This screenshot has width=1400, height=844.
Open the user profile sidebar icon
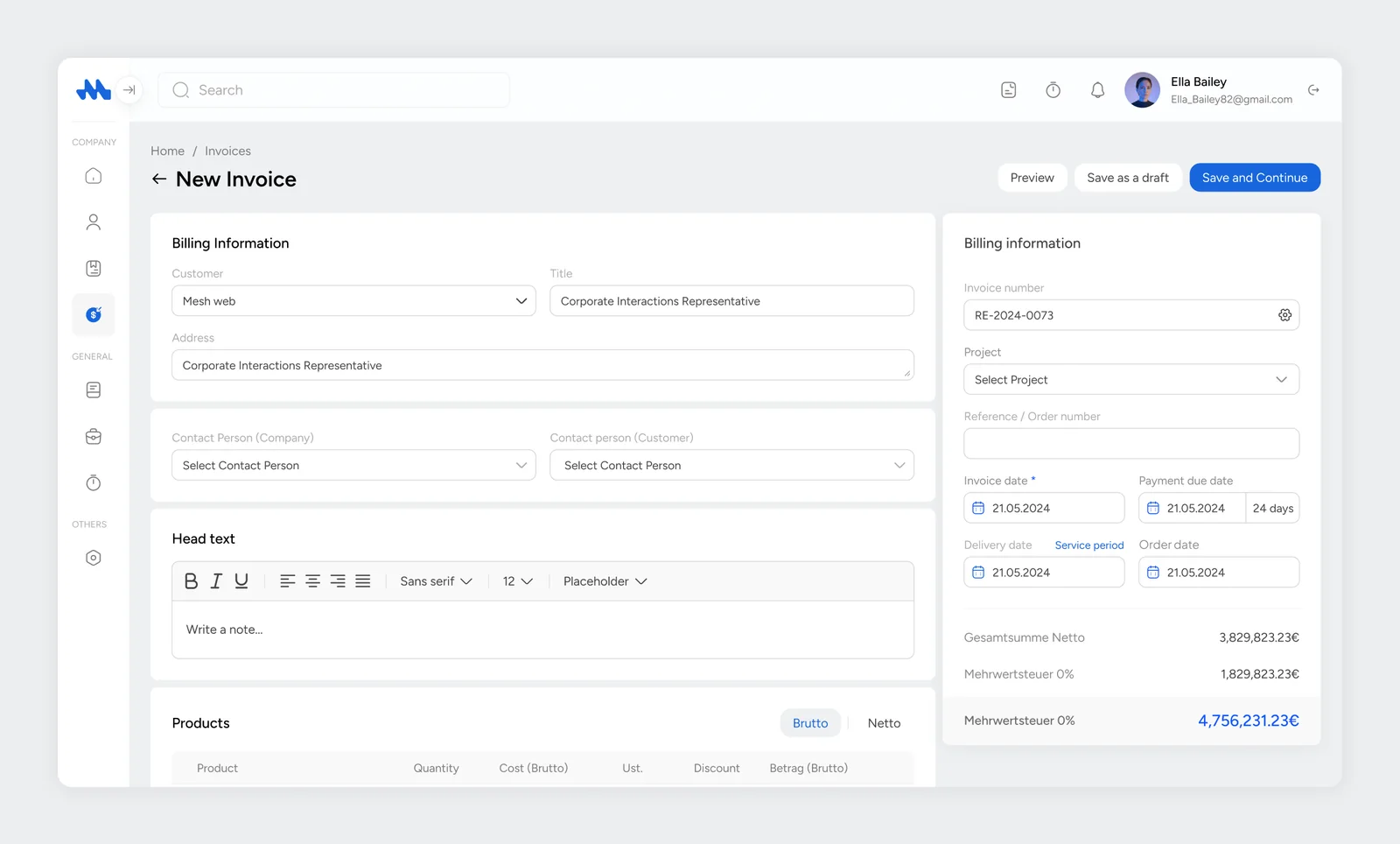94,222
